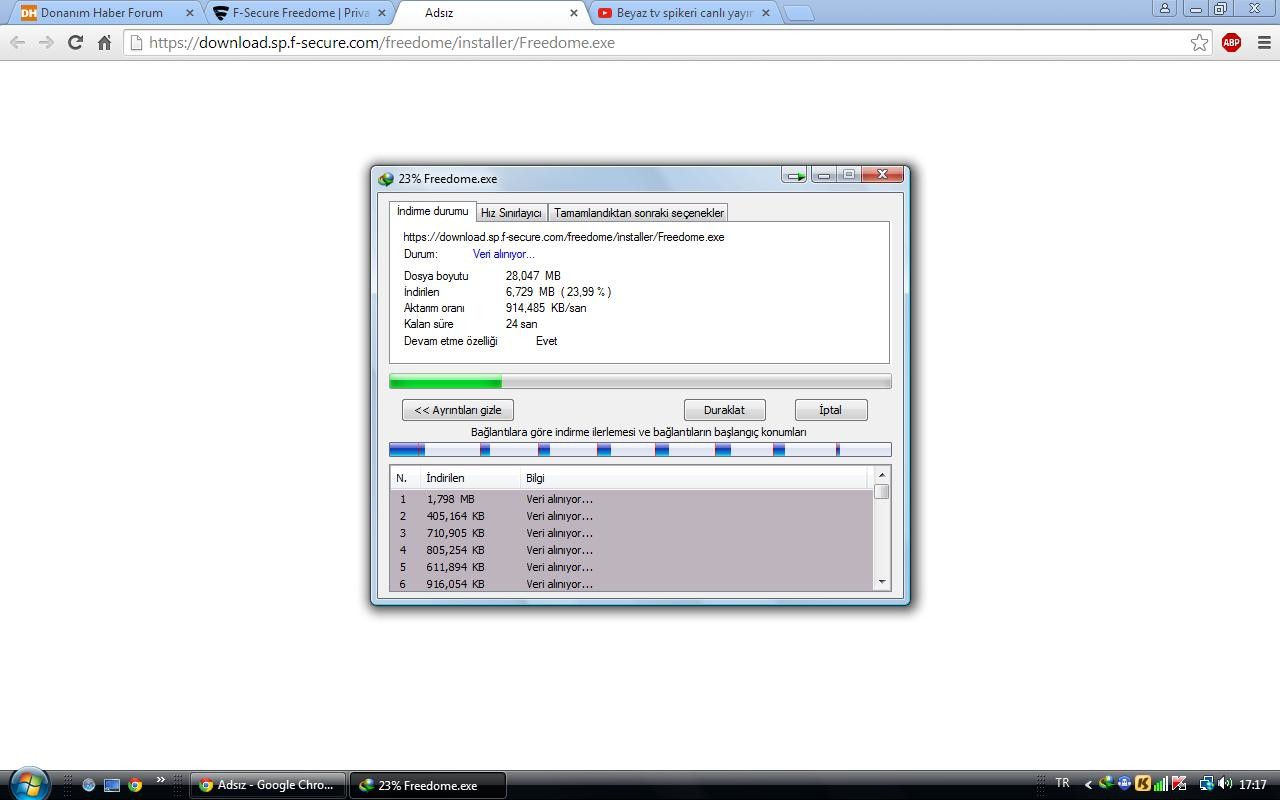Viewport: 1280px width, 800px height.
Task: Click the connection list scroll up arrow
Action: 882,475
